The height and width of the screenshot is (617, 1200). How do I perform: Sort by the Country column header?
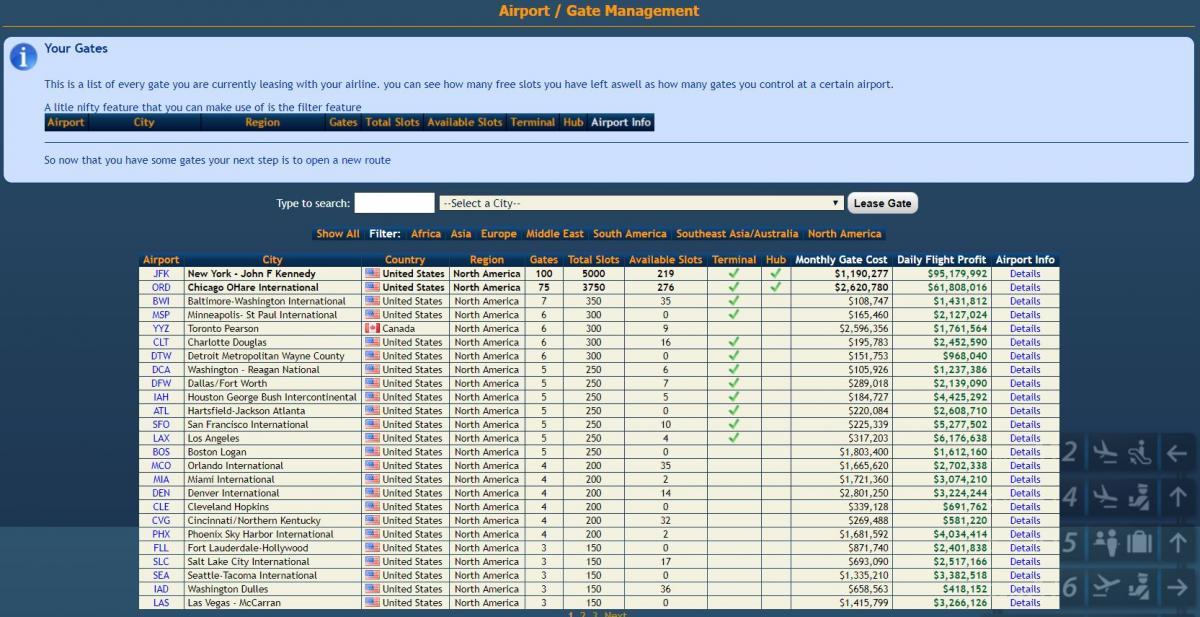click(405, 260)
